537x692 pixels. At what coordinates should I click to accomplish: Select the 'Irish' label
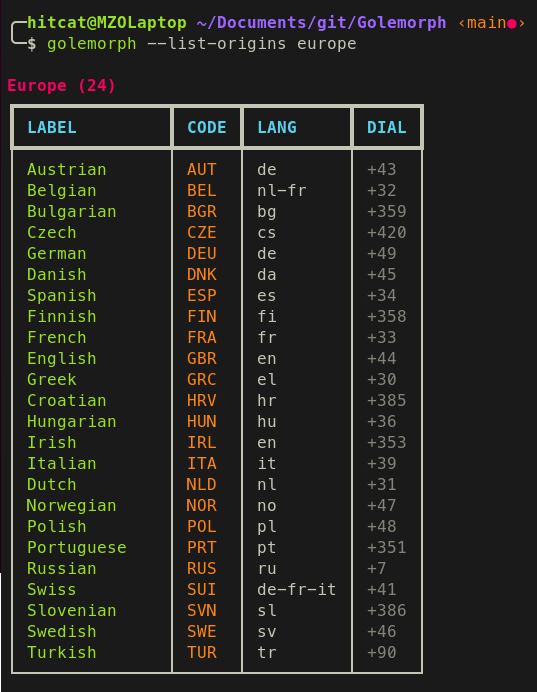point(52,443)
